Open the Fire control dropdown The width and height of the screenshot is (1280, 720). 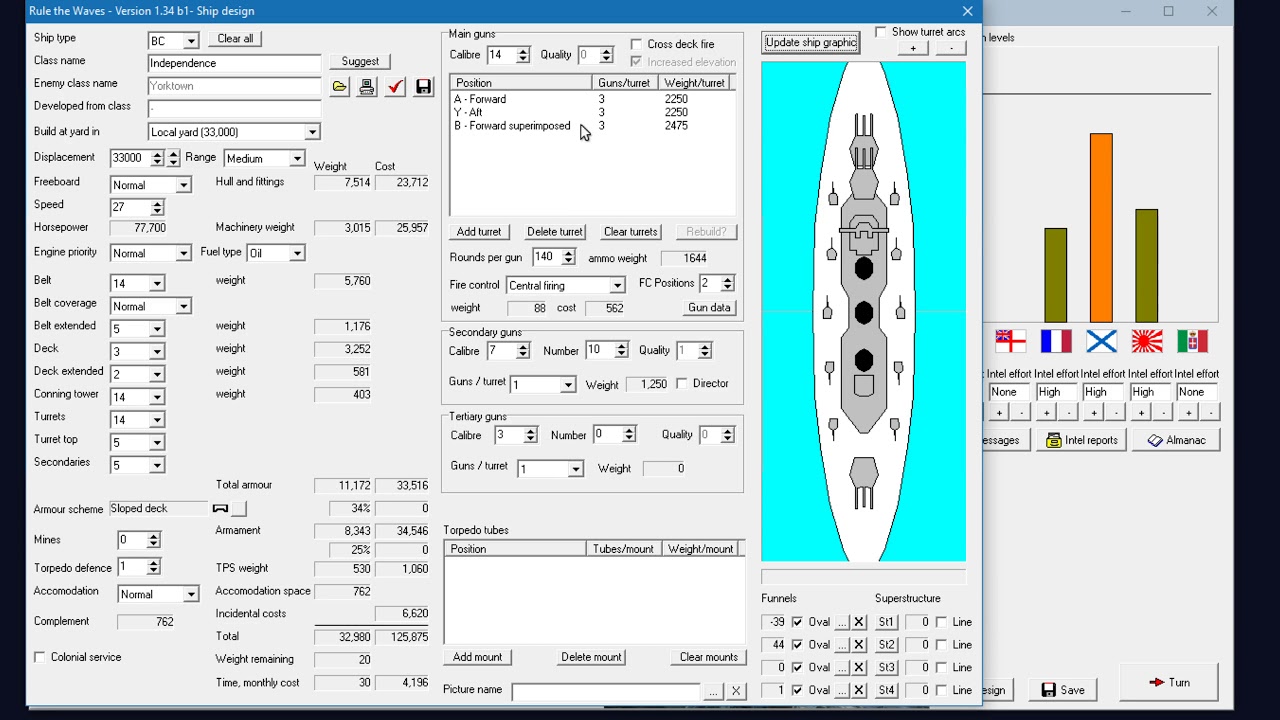[x=617, y=286]
